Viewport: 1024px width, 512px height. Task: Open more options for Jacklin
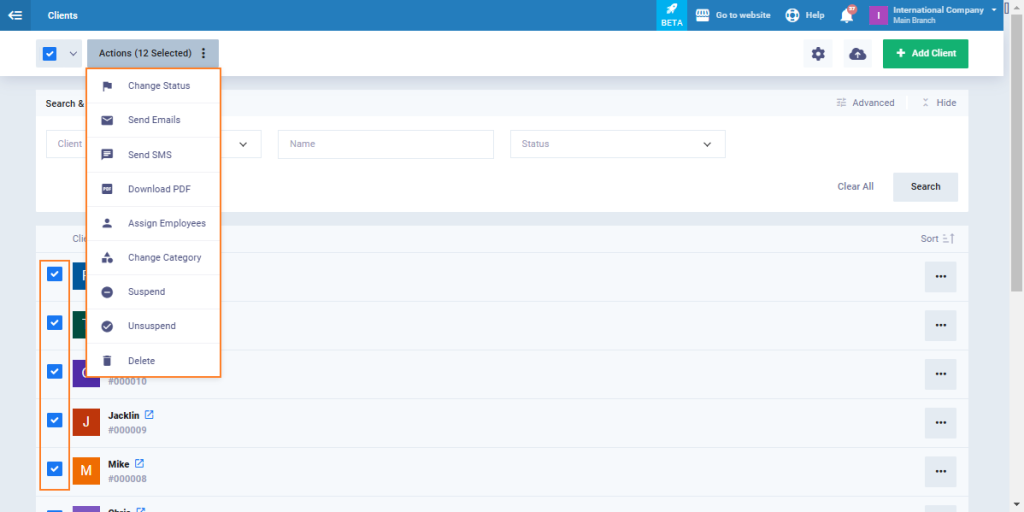click(940, 423)
